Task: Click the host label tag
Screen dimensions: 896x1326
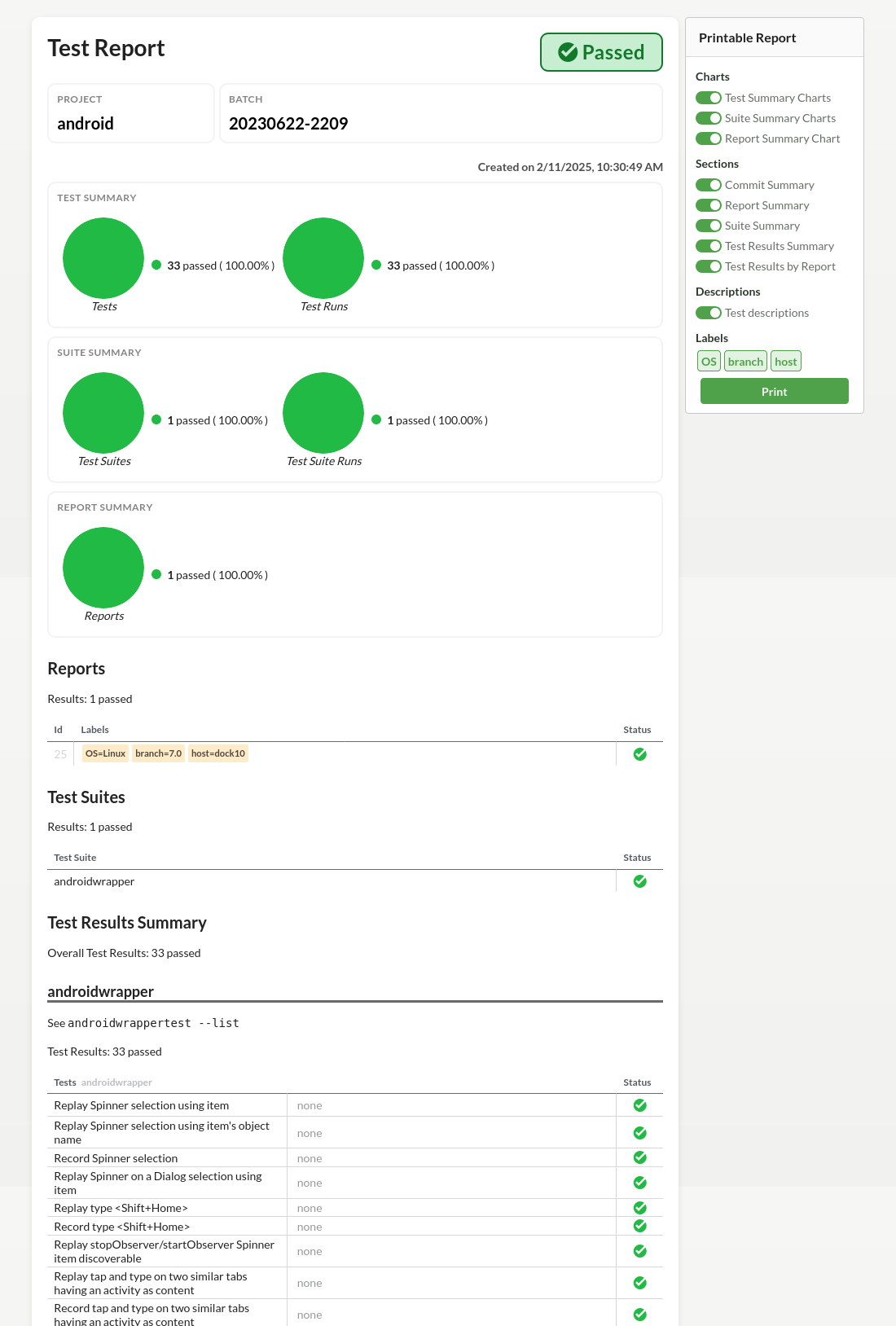Action: click(x=785, y=362)
